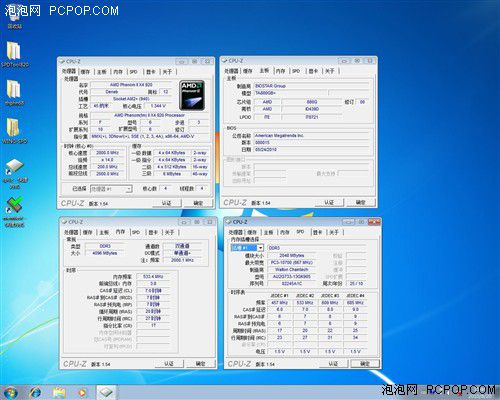Click 确定 button in the mainboard window

pos(361,202)
